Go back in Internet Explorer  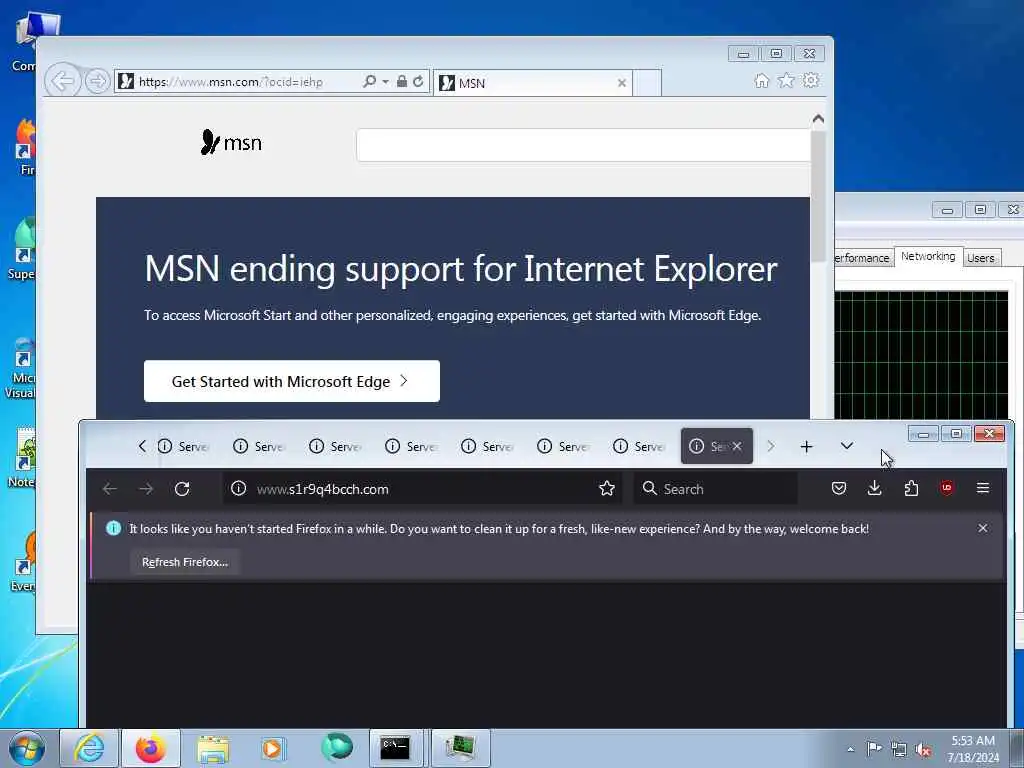(x=63, y=82)
